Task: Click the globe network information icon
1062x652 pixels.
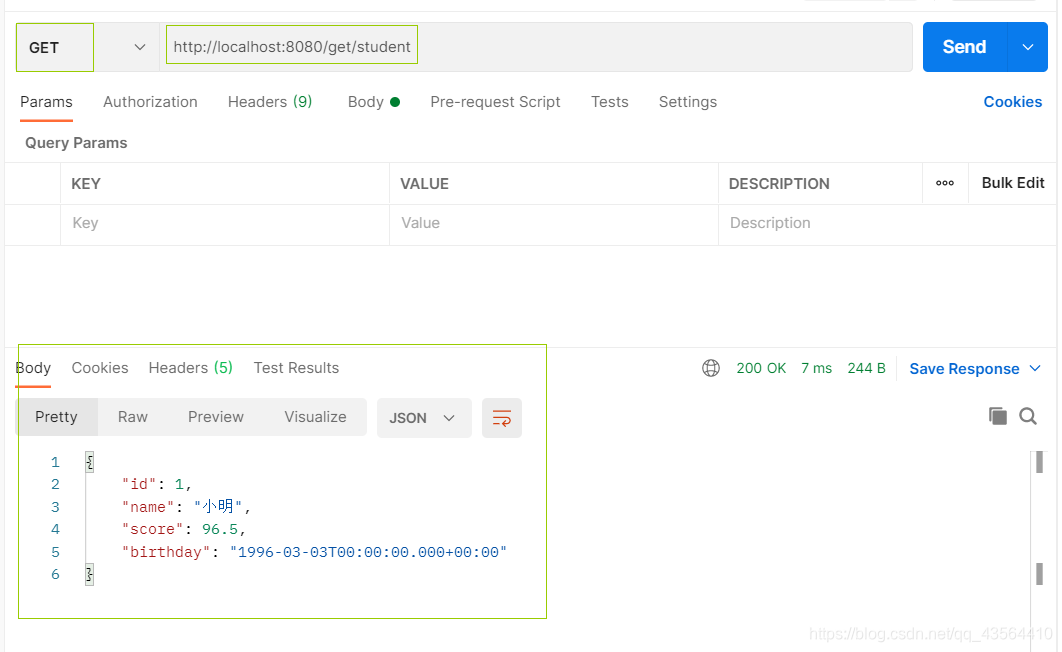Action: (710, 368)
